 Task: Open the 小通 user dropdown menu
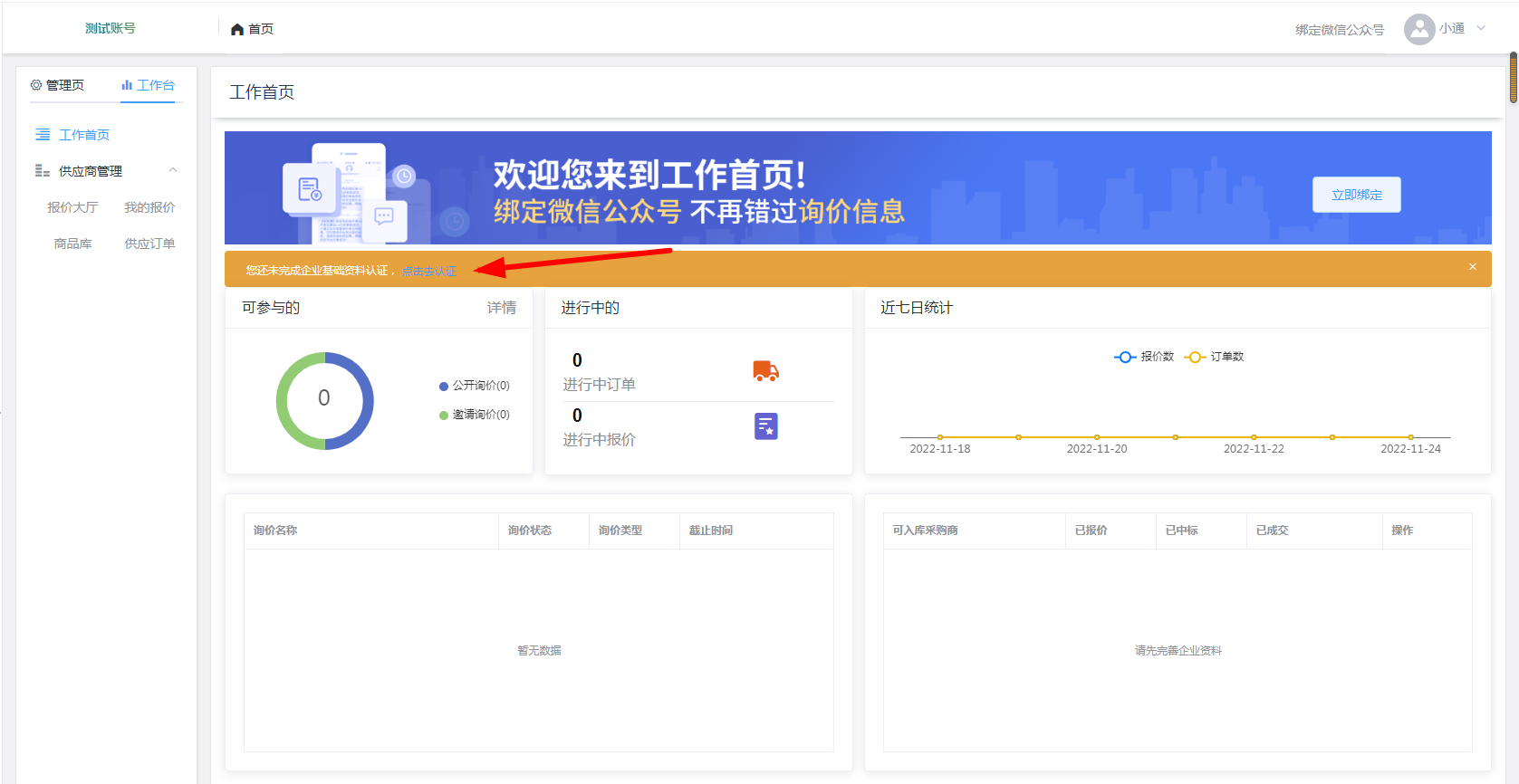point(1481,28)
